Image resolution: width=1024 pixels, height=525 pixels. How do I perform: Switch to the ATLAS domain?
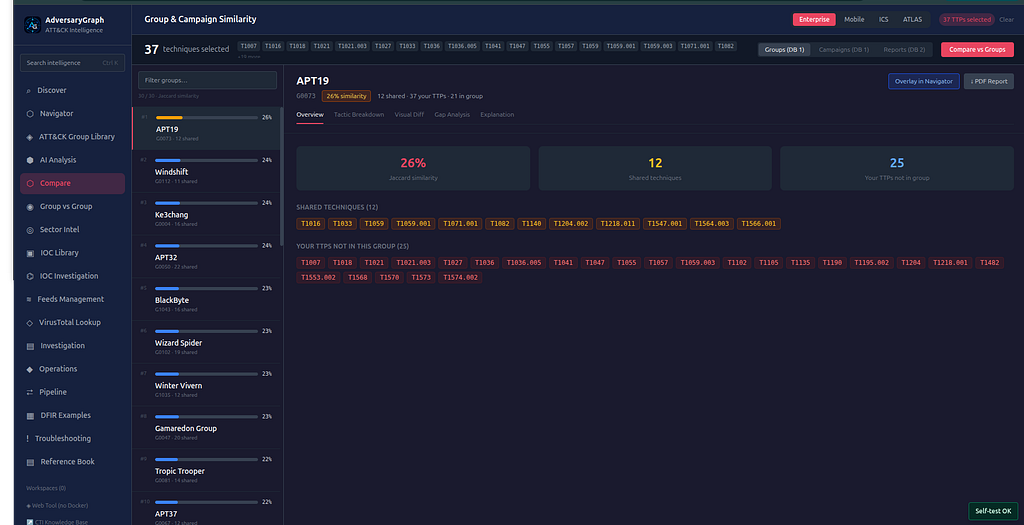point(912,20)
